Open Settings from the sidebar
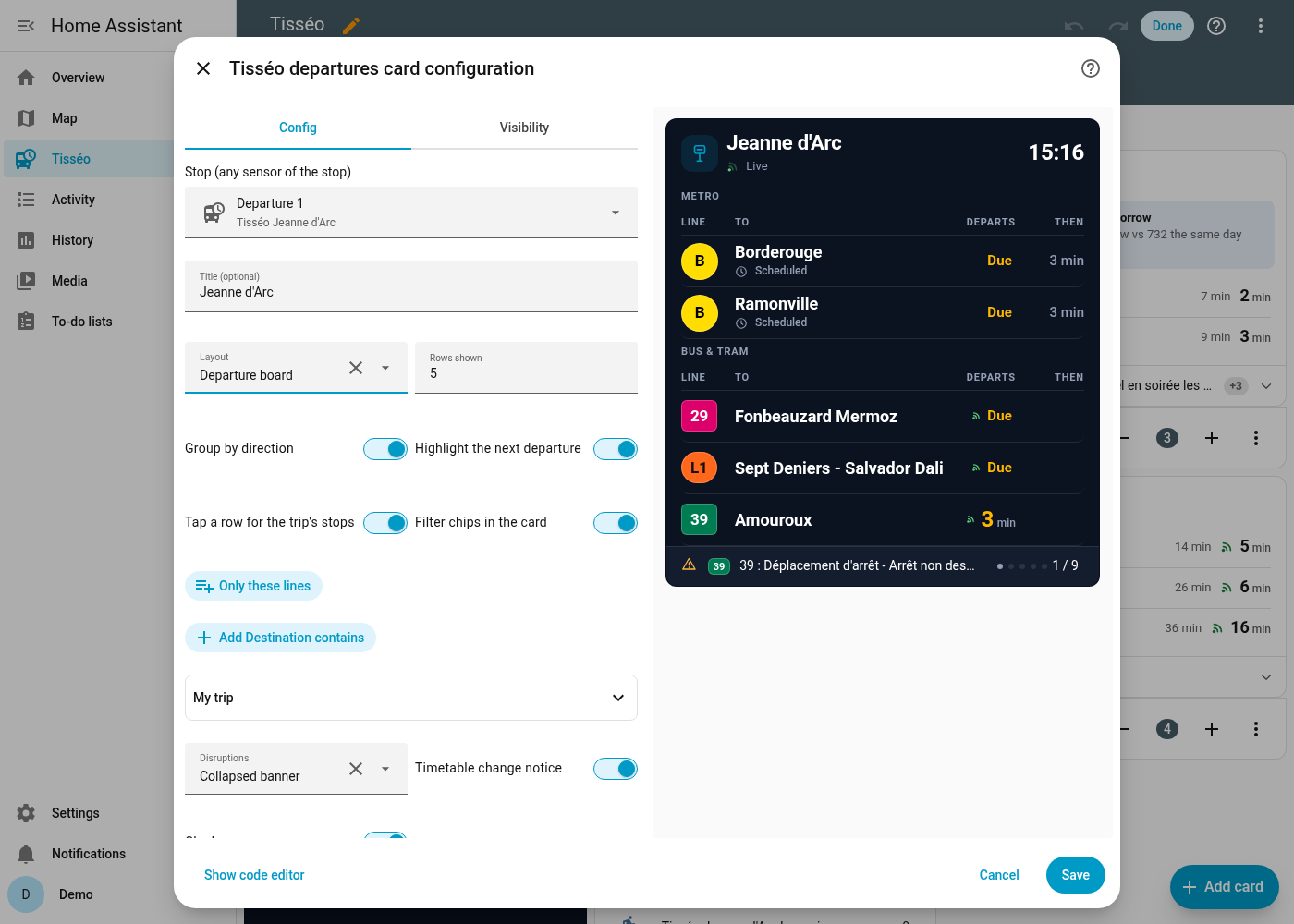 pyautogui.click(x=89, y=813)
